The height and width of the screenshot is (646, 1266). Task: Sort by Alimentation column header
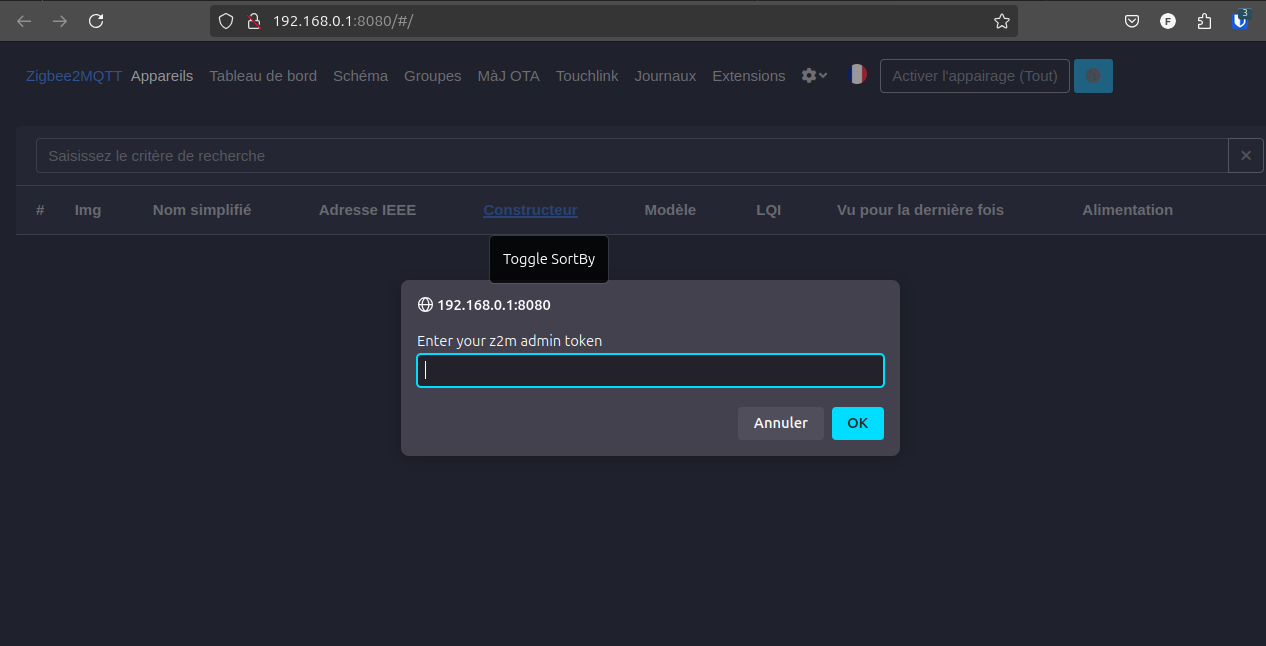pos(1127,210)
